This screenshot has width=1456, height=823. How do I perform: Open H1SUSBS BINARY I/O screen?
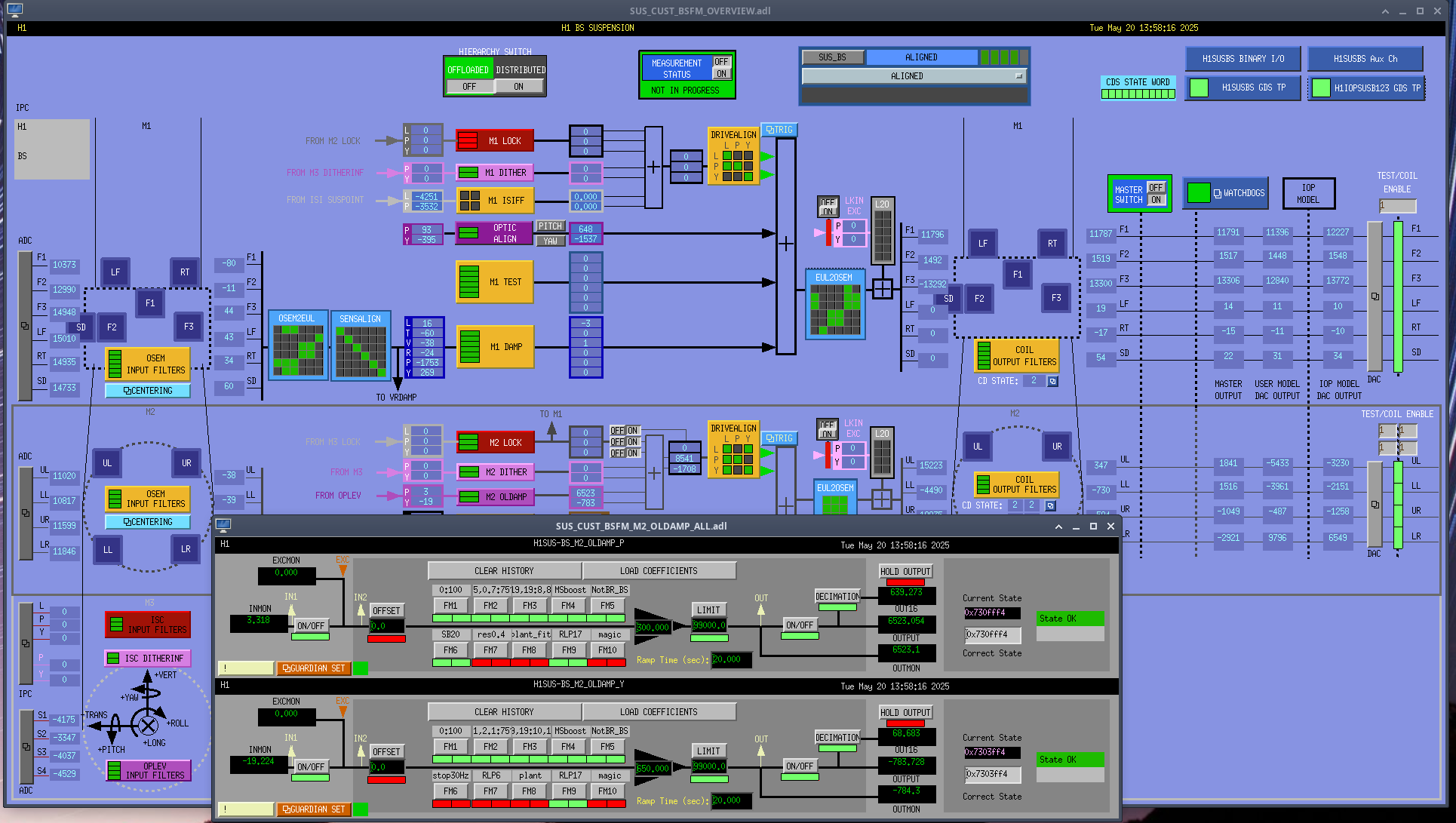(x=1243, y=58)
